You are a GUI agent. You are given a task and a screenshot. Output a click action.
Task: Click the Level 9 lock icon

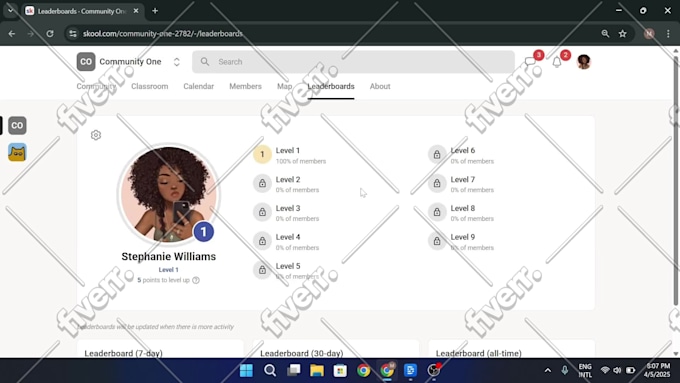tap(437, 241)
